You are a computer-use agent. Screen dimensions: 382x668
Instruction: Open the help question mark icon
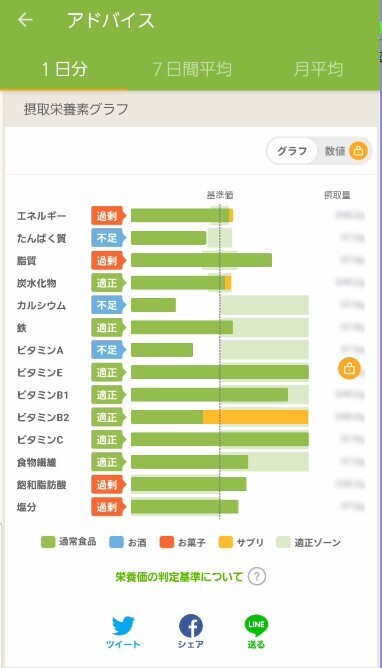click(256, 576)
